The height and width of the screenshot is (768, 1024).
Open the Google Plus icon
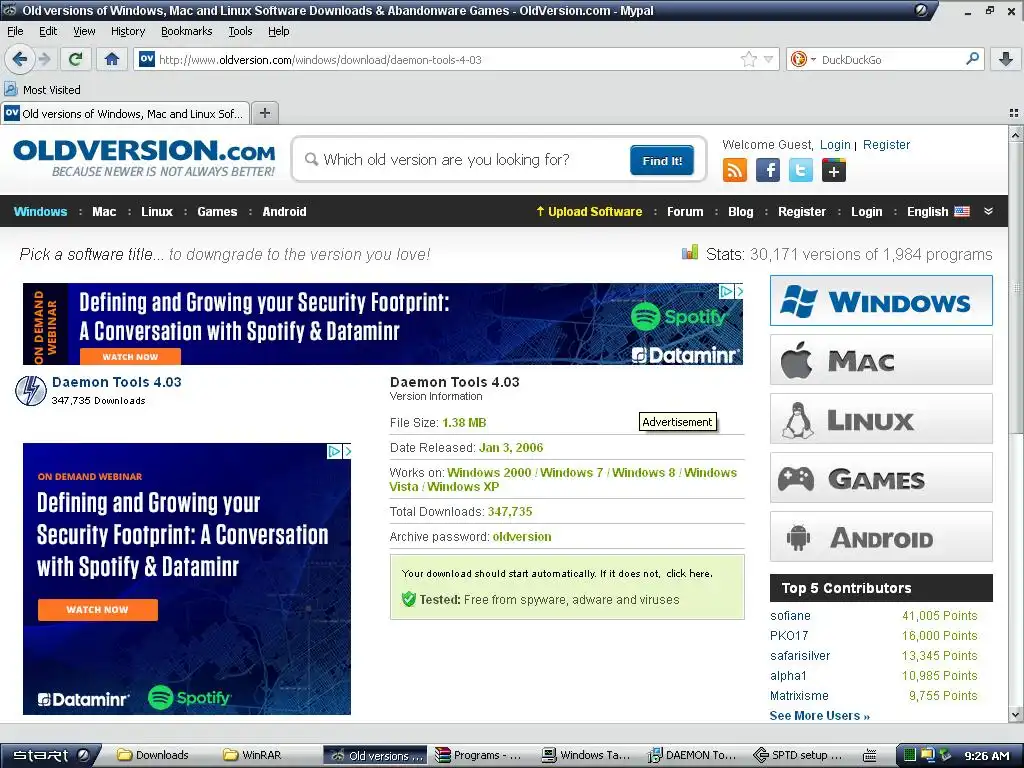pos(834,170)
